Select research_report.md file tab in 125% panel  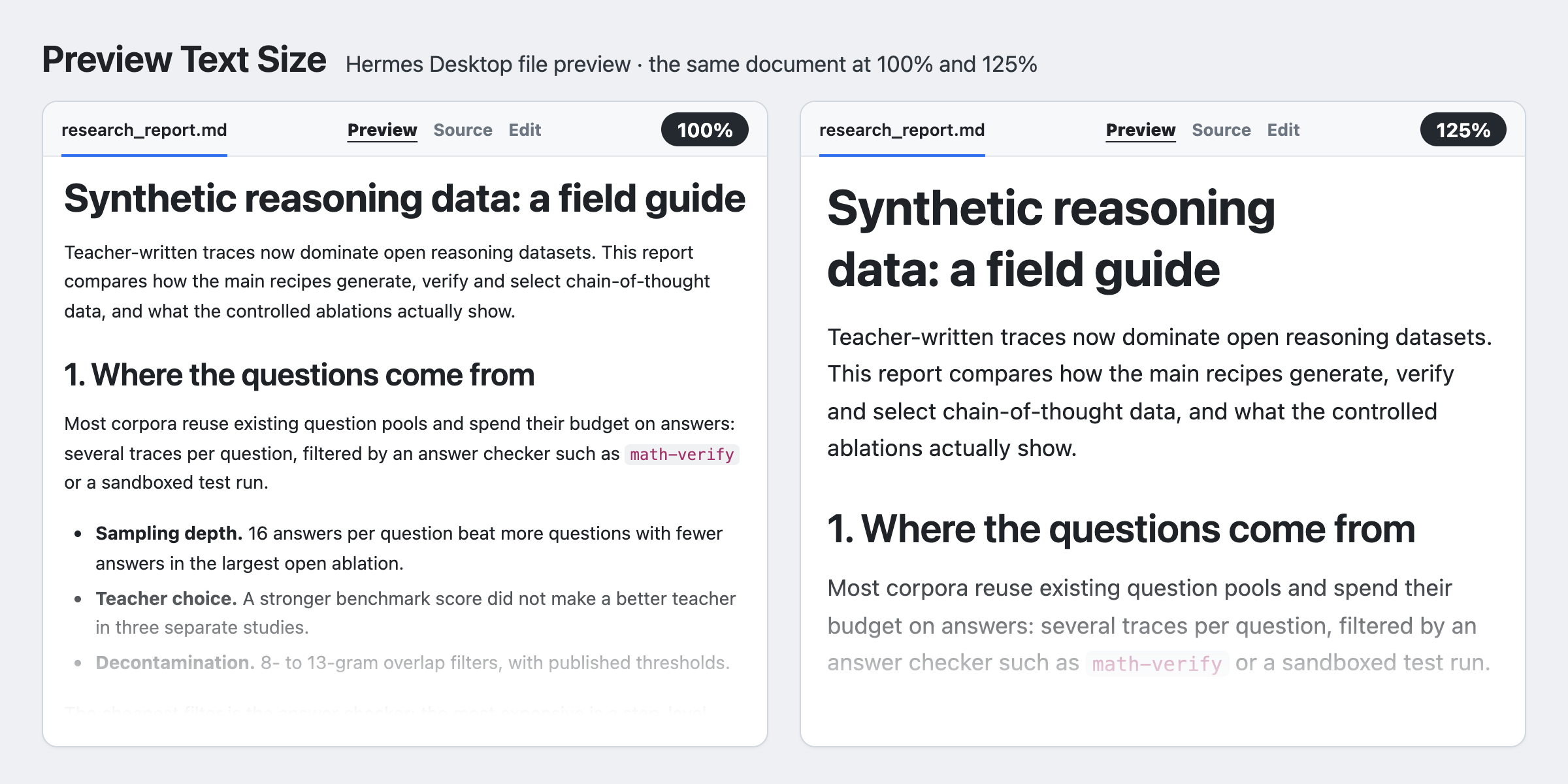(902, 130)
